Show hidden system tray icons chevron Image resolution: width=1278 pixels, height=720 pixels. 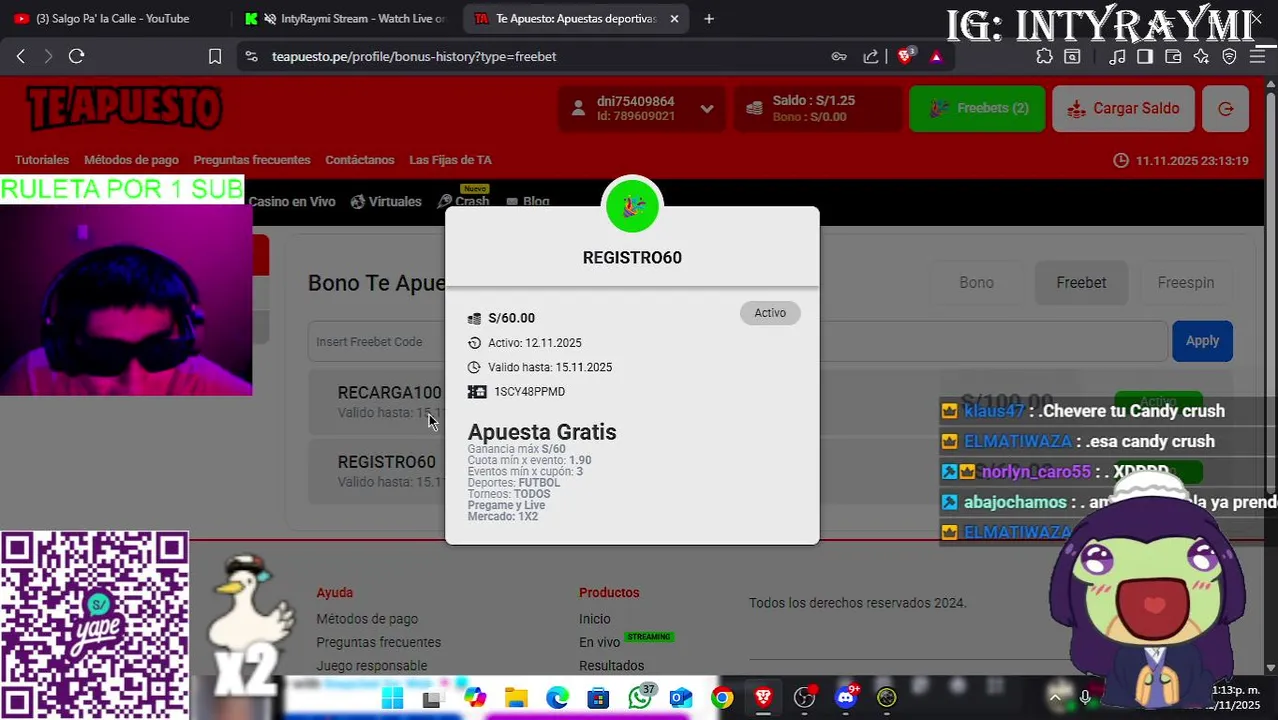1055,697
